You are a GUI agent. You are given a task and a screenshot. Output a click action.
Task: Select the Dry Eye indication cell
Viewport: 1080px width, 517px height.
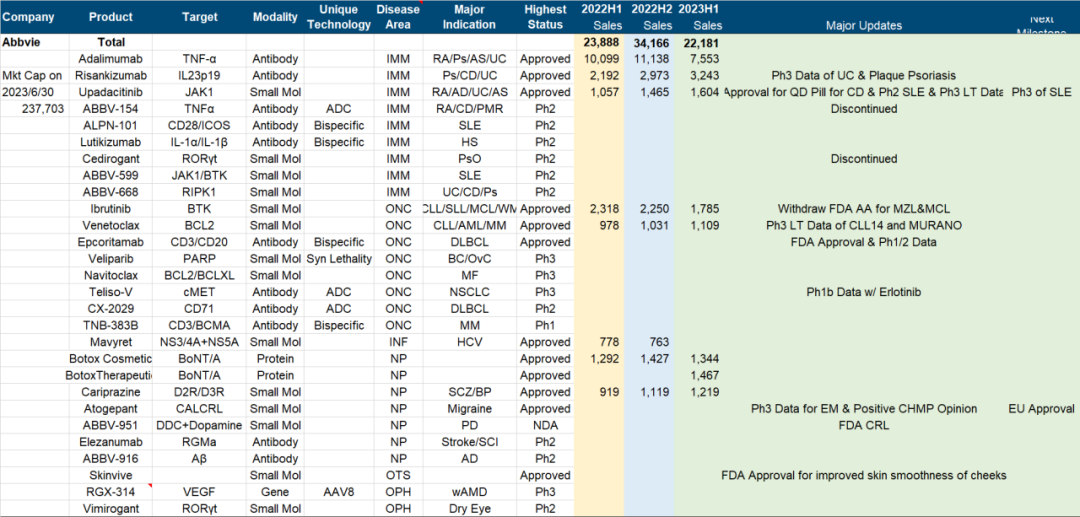[469, 508]
